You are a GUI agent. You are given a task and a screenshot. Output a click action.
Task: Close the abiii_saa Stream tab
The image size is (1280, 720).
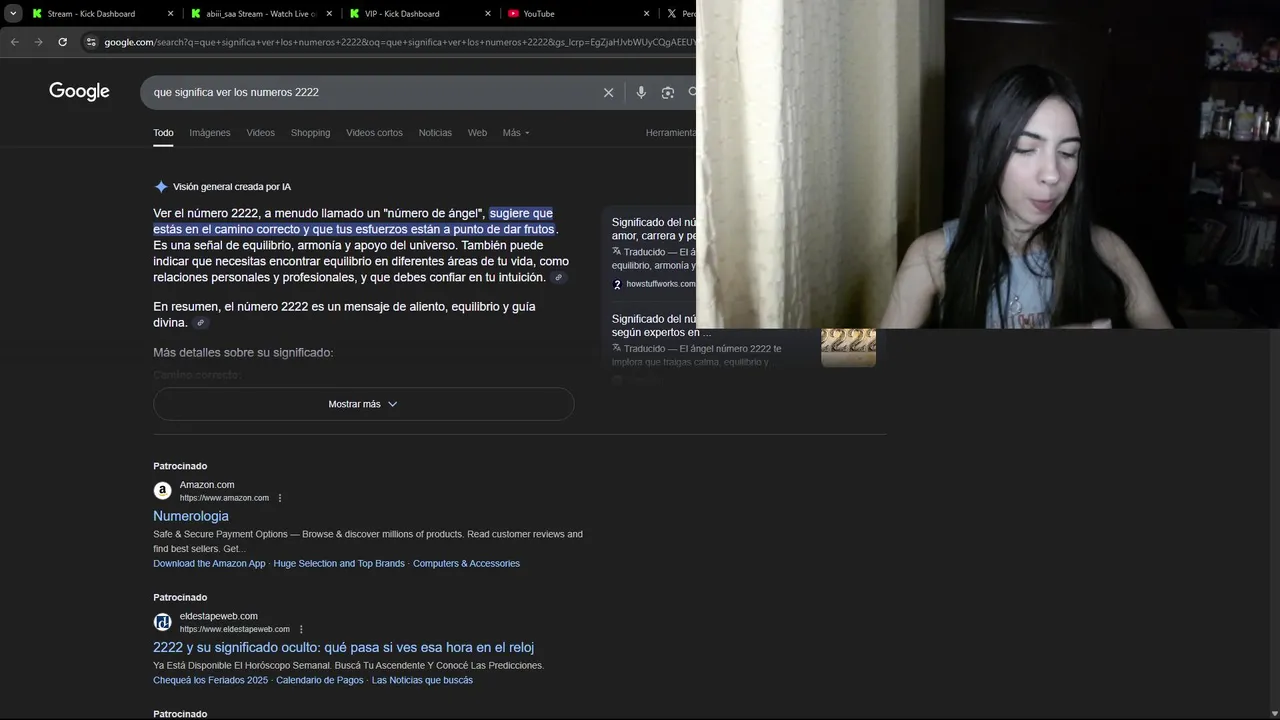329,14
